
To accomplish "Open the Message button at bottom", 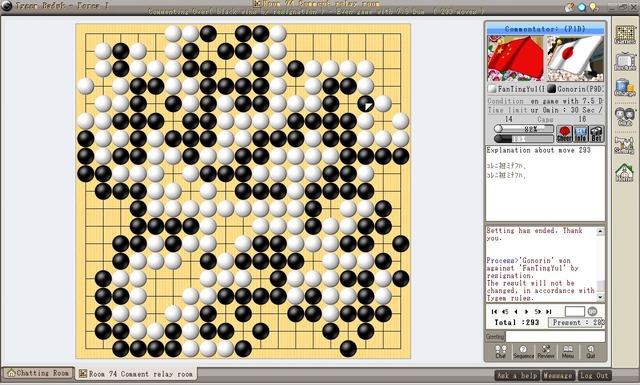I will [558, 375].
